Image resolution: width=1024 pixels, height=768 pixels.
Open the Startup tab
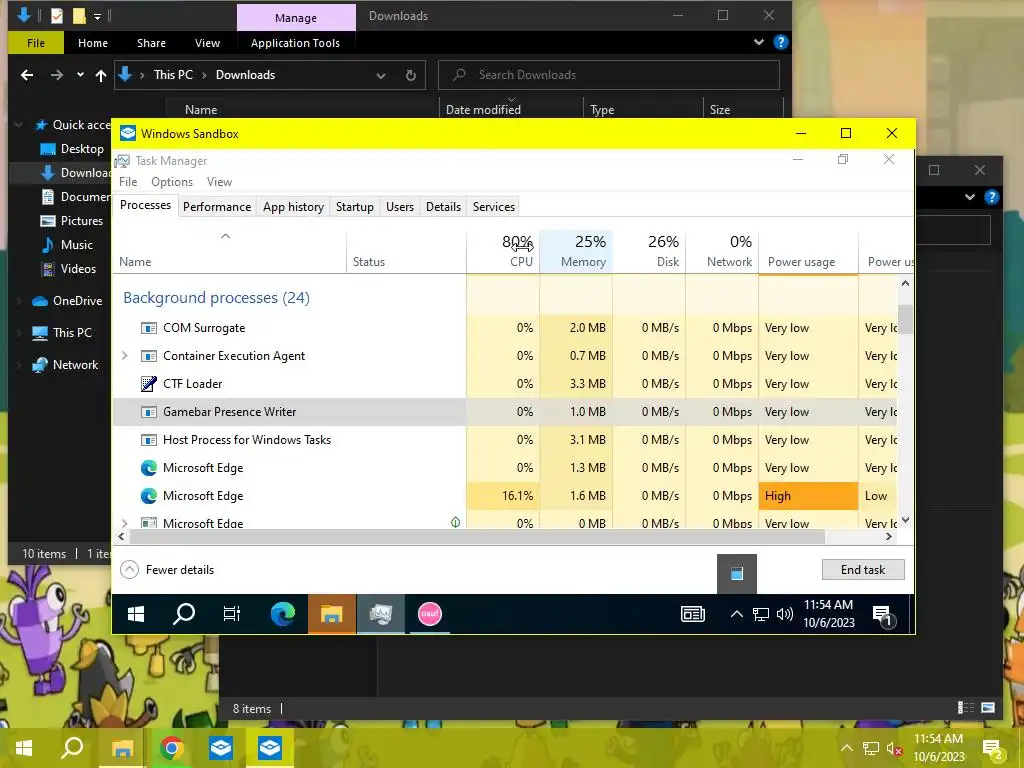click(355, 207)
